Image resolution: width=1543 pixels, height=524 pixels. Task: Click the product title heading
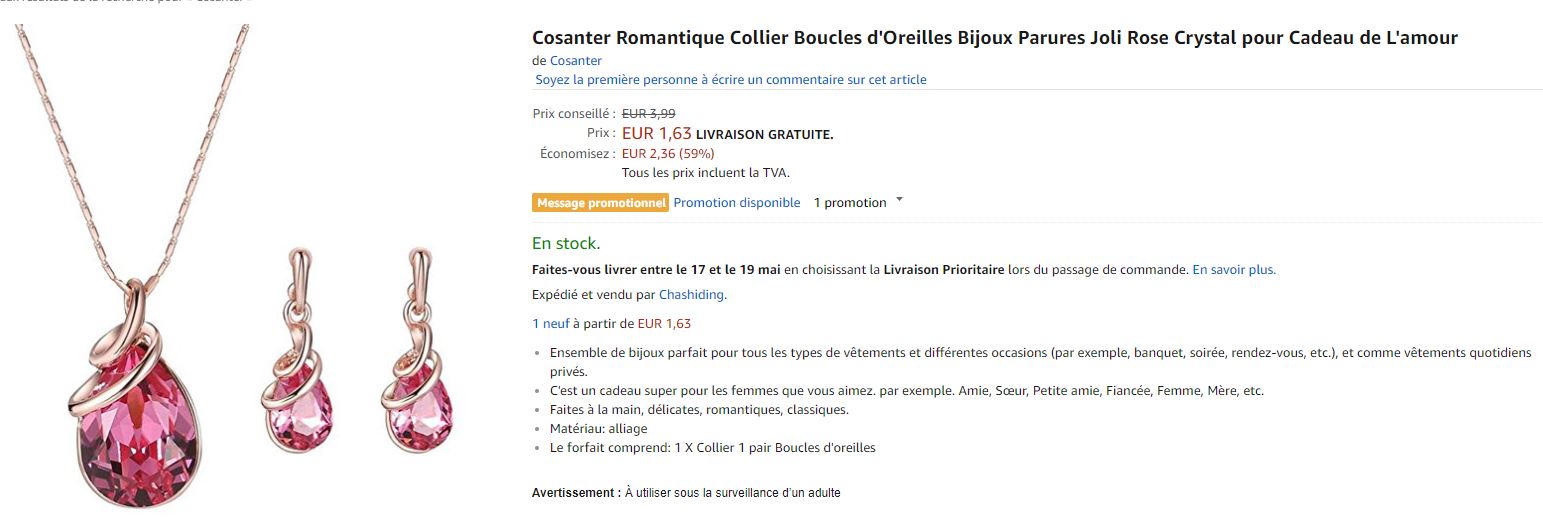tap(994, 38)
